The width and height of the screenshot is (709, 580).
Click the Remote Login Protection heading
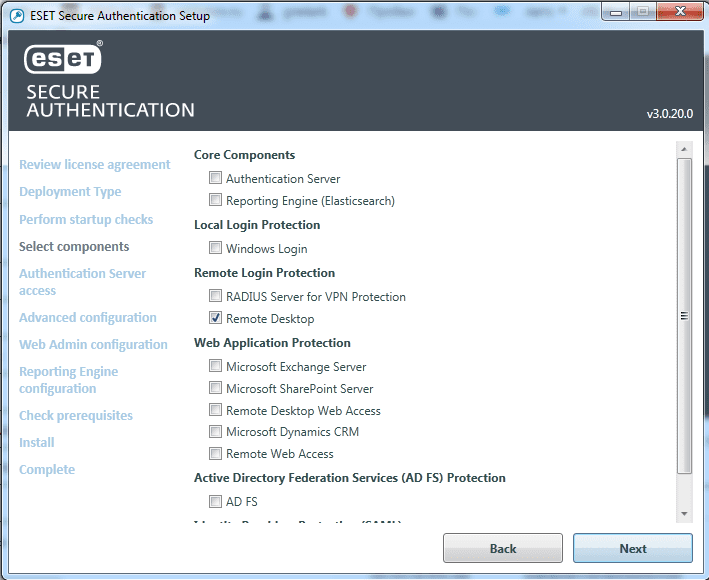pyautogui.click(x=265, y=273)
